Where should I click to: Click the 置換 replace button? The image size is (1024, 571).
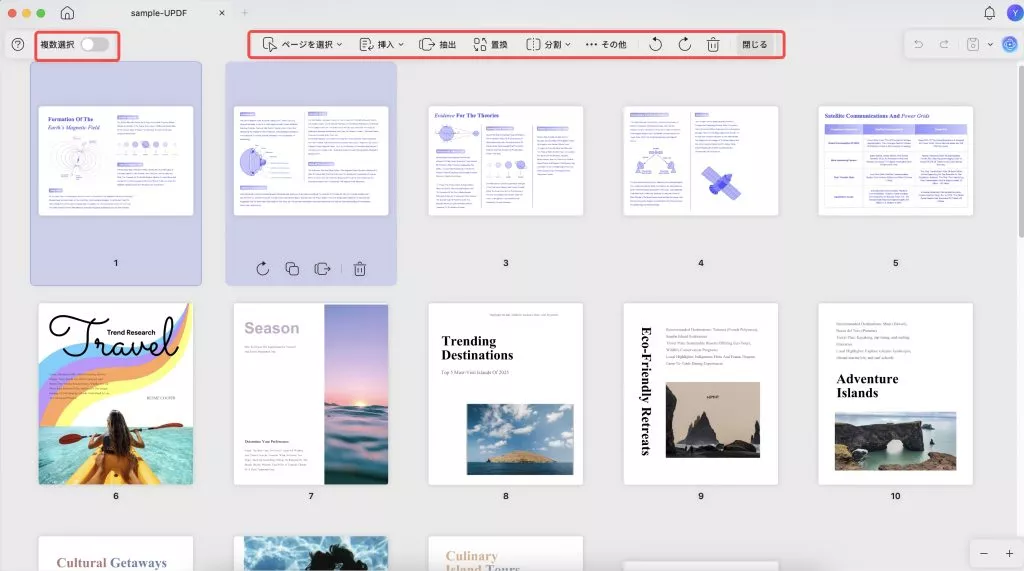tap(490, 44)
